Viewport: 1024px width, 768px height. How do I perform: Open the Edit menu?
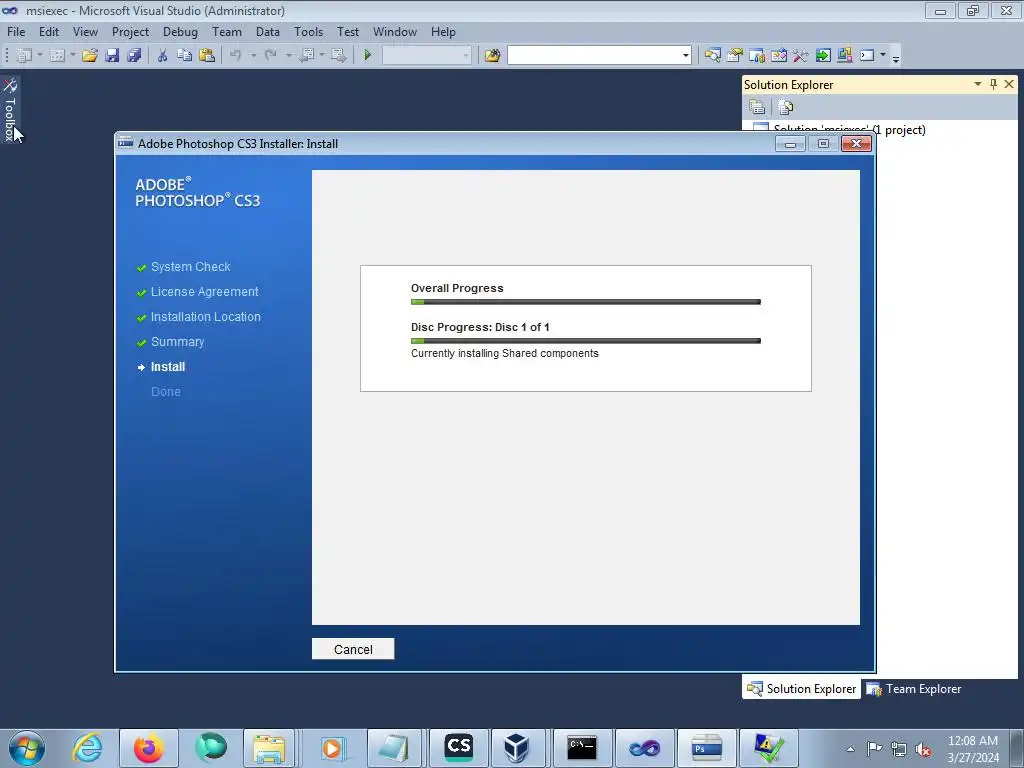click(48, 31)
